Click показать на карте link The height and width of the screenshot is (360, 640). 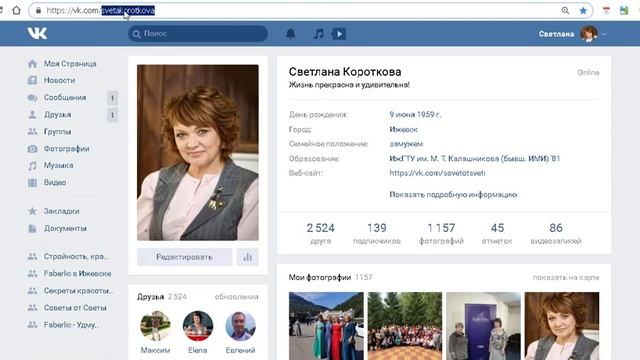coord(566,278)
